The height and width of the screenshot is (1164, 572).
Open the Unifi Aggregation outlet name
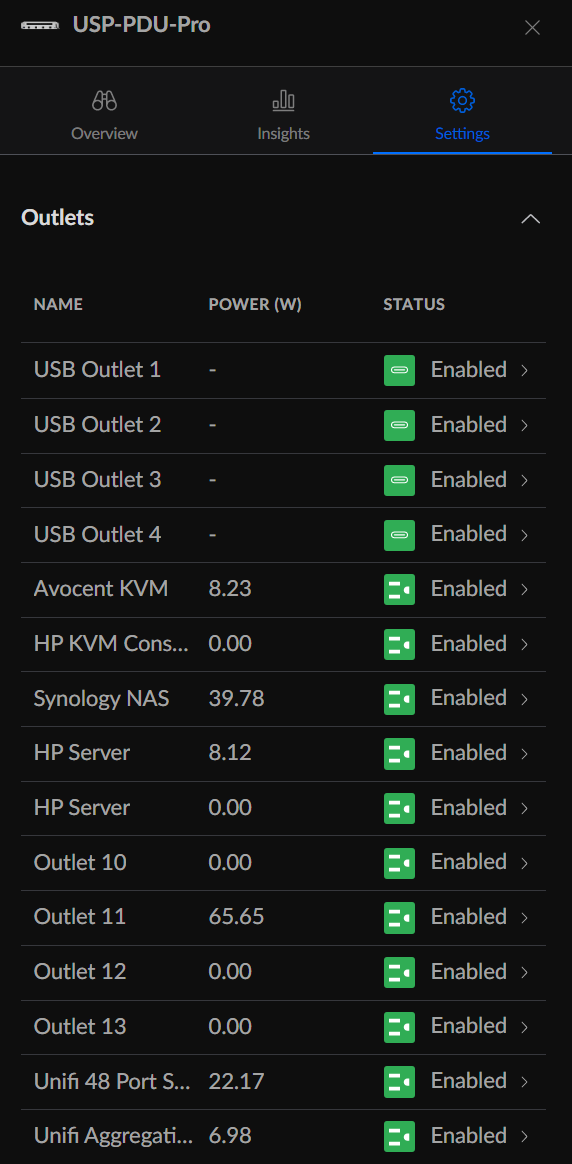click(x=114, y=1136)
